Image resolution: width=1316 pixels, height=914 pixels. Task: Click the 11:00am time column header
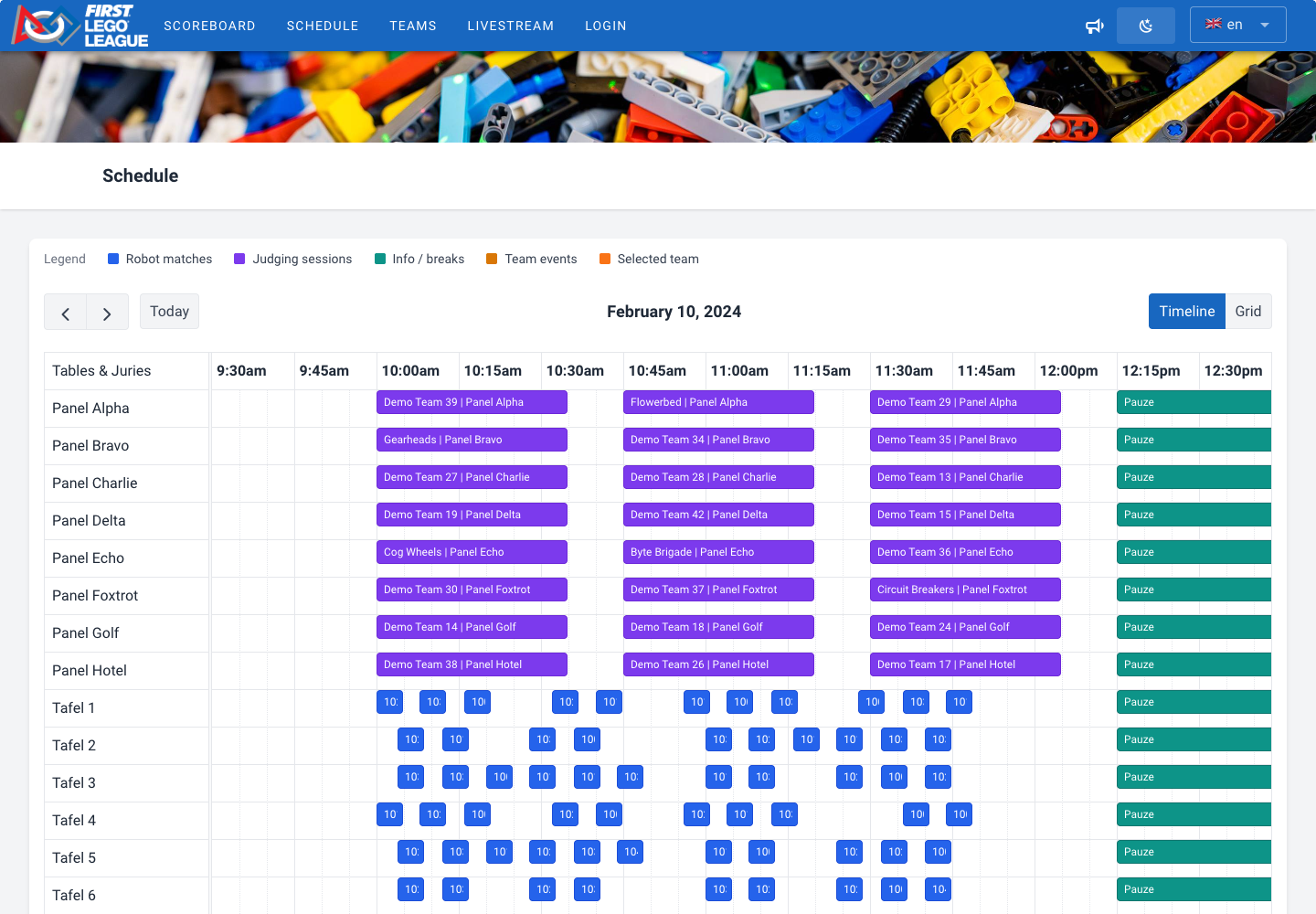[x=739, y=371]
